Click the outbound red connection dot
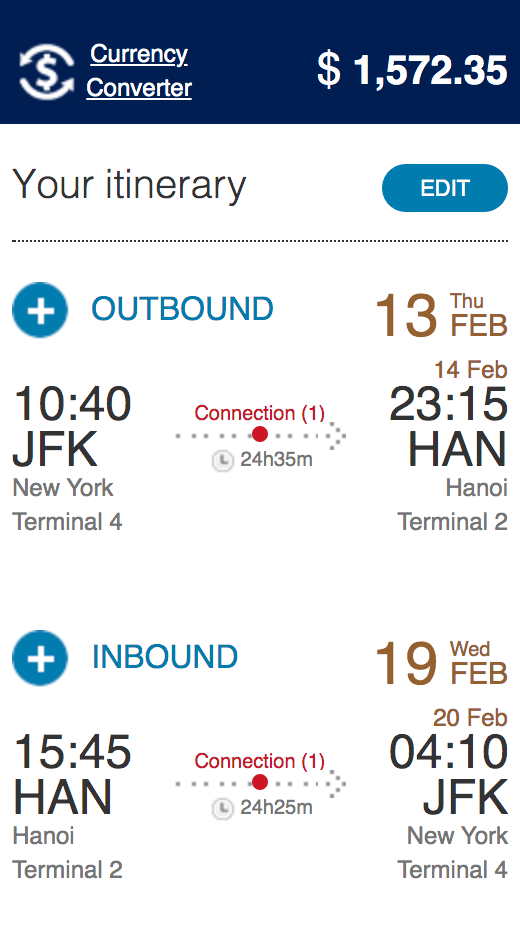Image resolution: width=520 pixels, height=946 pixels. coord(260,434)
